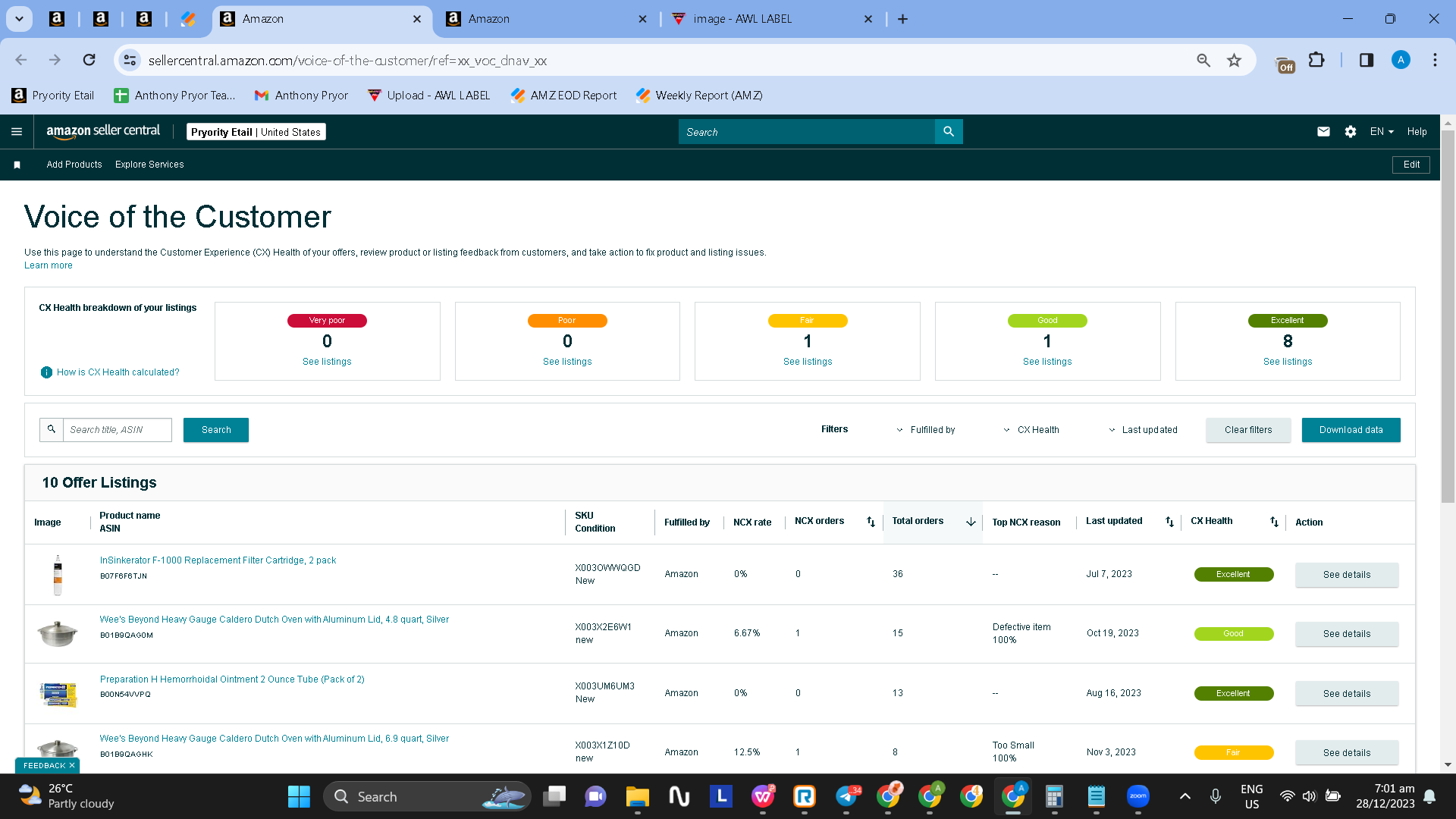The height and width of the screenshot is (819, 1456).
Task: Close the FEEDBACK tab
Action: point(72,766)
